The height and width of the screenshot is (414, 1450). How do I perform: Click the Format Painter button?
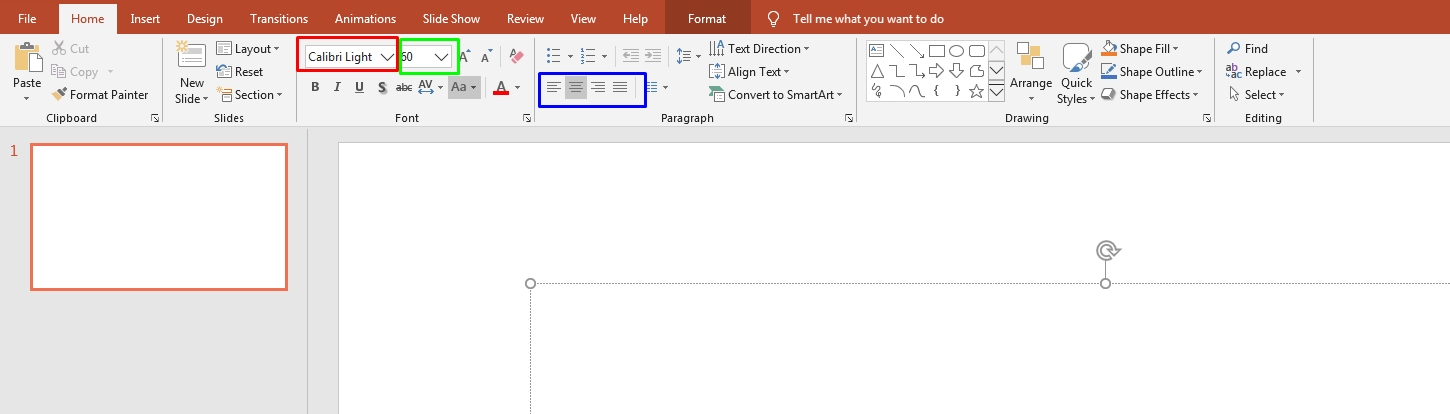100,95
